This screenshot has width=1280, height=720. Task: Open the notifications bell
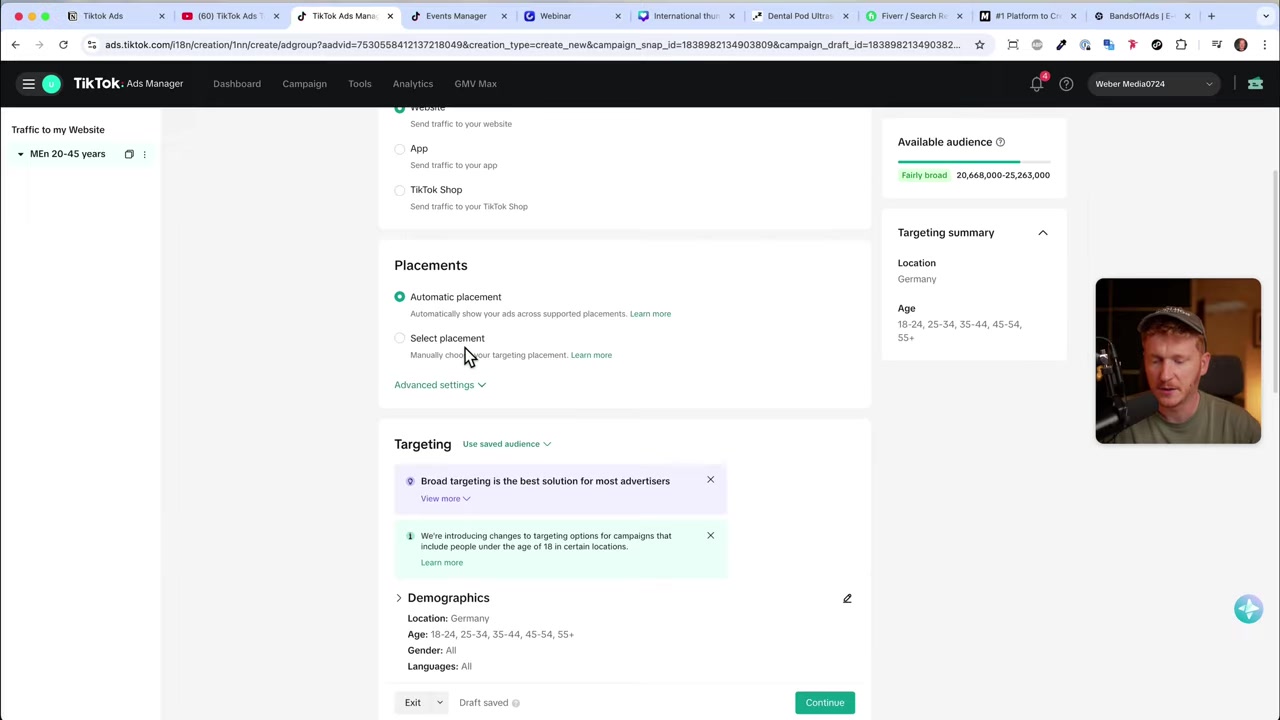click(1037, 84)
